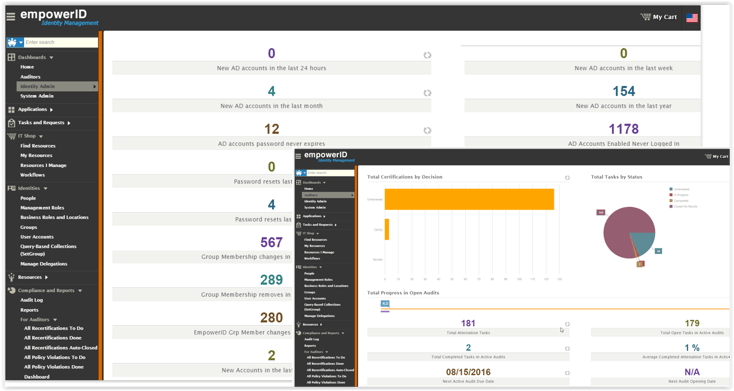Open the hamburger menu in the front window
This screenshot has width=734, height=391.
tap(298, 156)
